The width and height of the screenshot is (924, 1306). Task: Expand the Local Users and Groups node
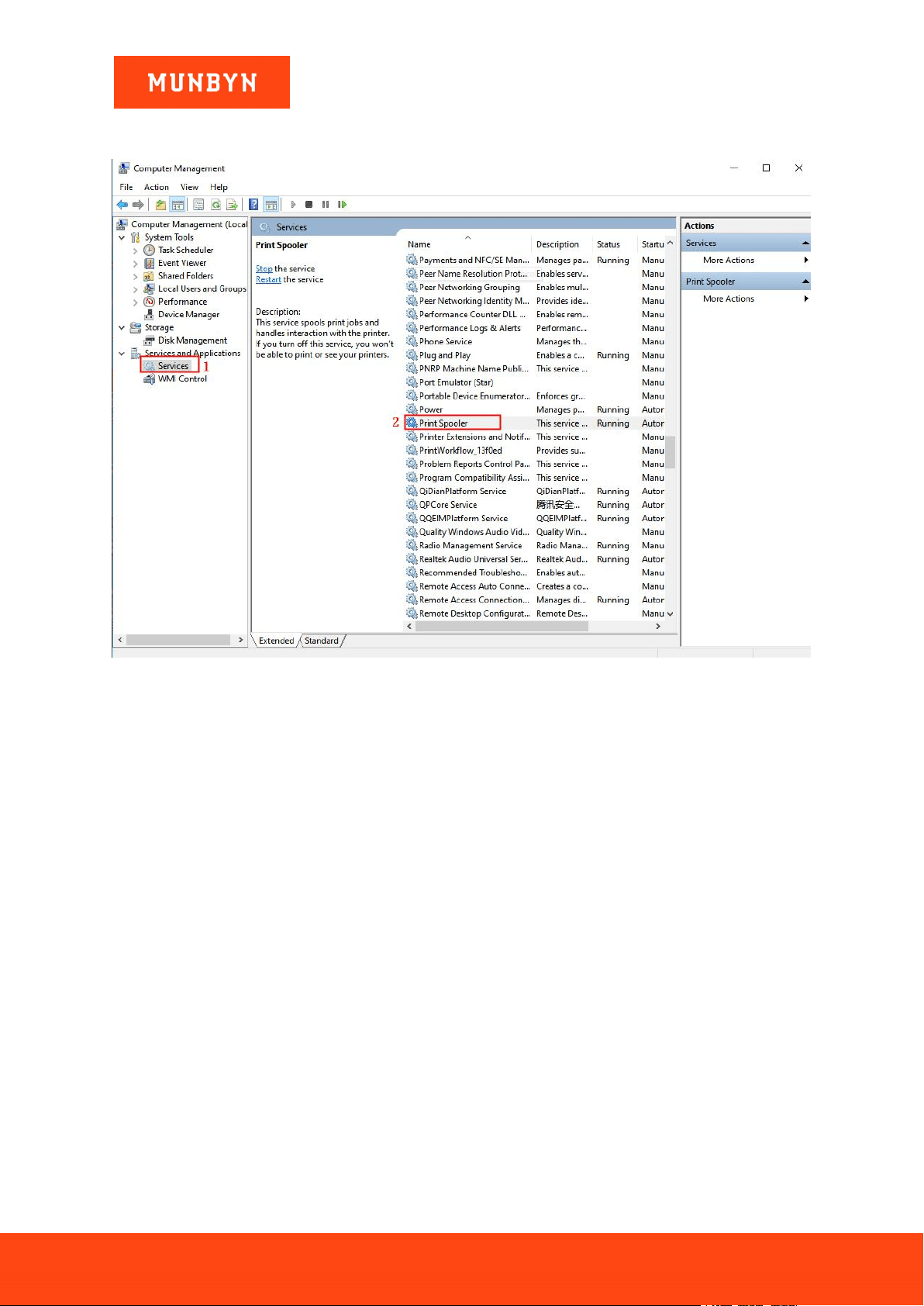[136, 289]
